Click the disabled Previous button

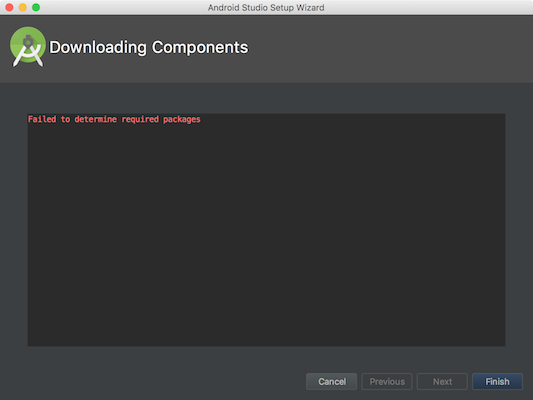[x=387, y=382]
